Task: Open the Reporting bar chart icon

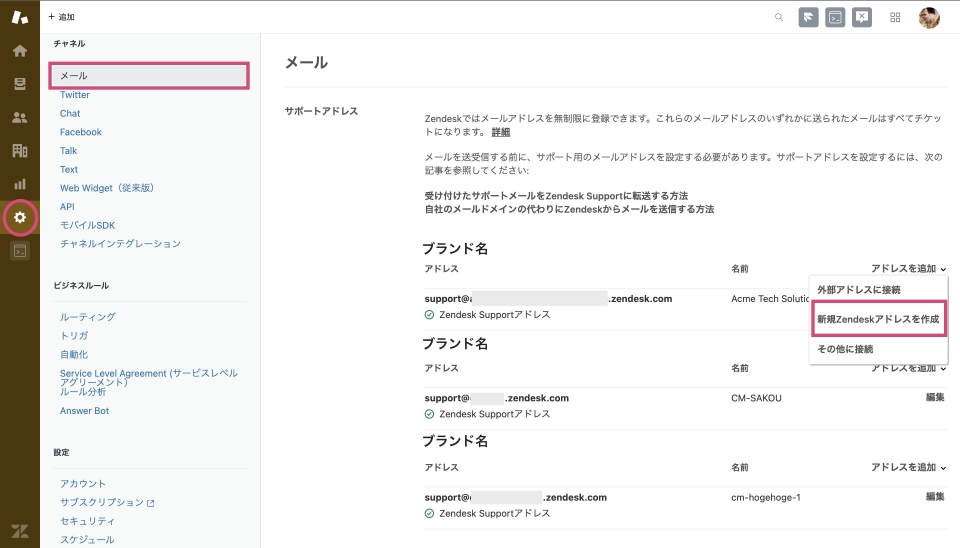Action: 20,184
